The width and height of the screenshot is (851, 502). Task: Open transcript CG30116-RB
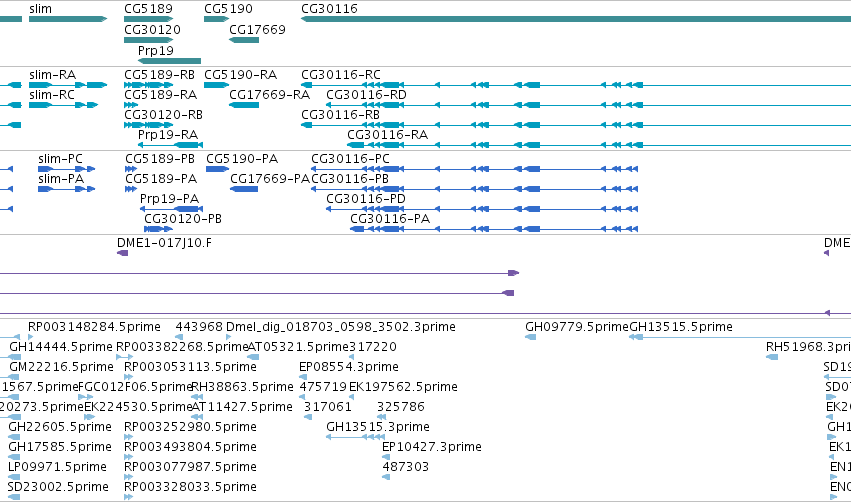coord(340,115)
